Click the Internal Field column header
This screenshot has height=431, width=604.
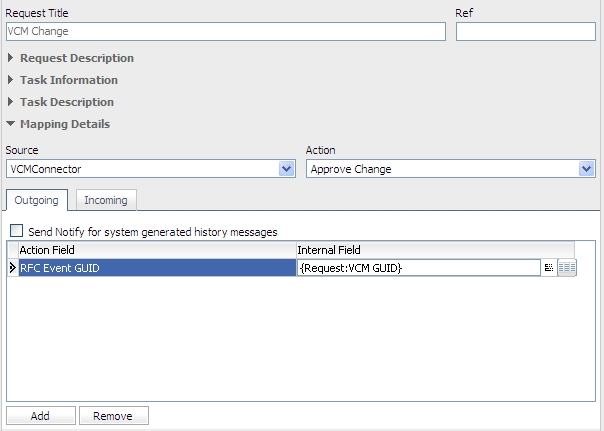(435, 249)
